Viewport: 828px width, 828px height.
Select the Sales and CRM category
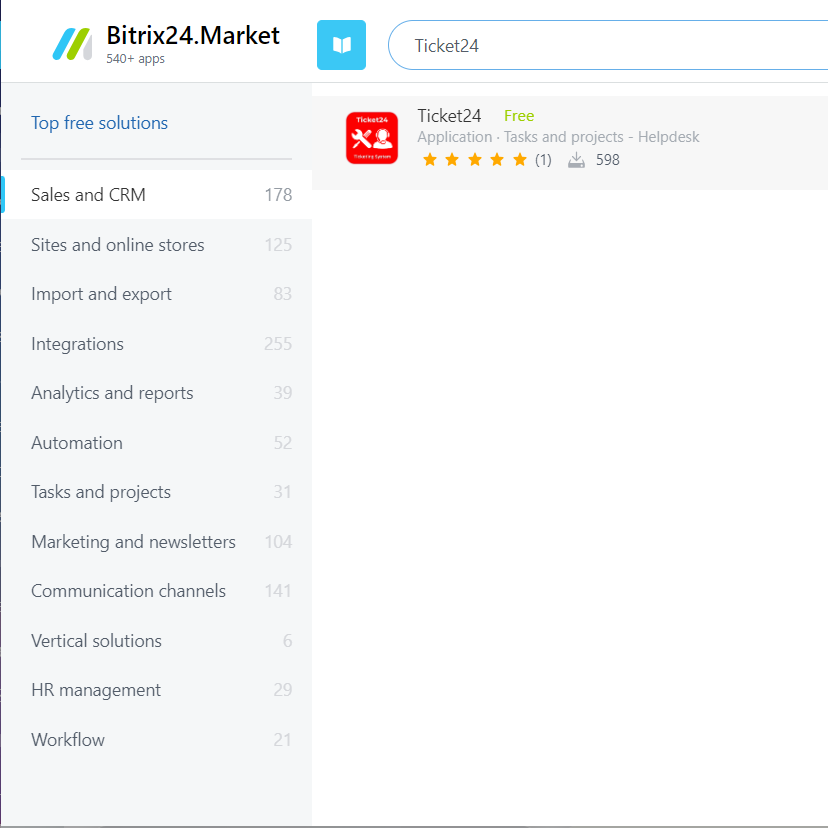tap(88, 195)
